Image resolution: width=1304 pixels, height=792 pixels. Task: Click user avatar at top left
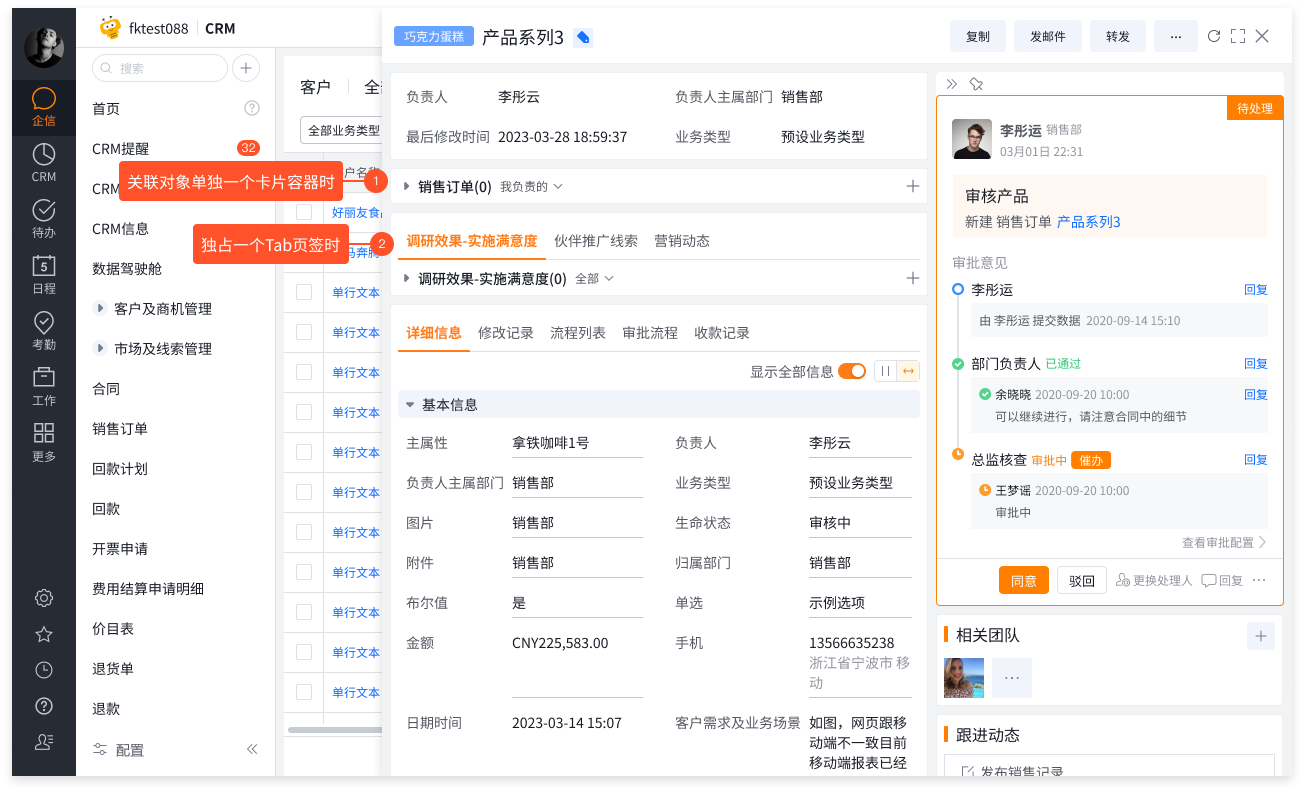coord(44,47)
